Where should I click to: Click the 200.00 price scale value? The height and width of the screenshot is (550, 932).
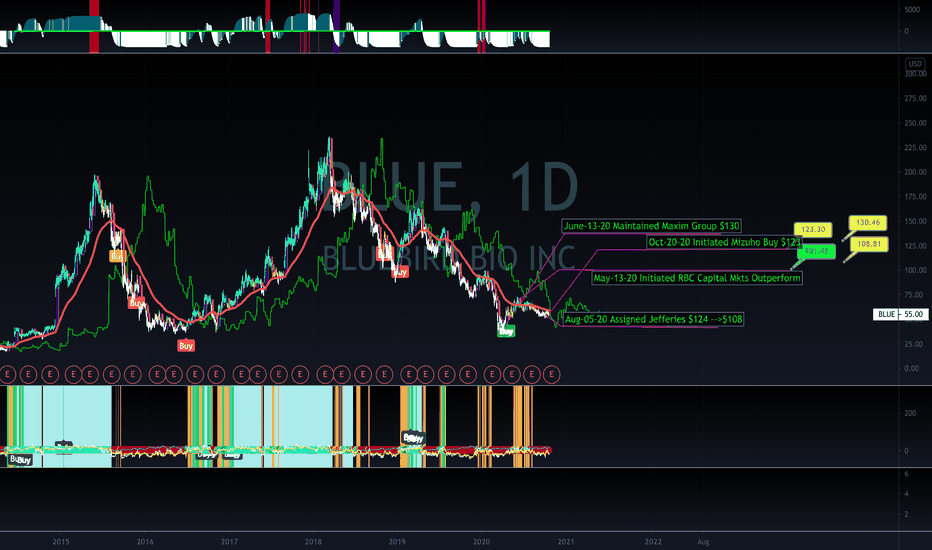[915, 172]
